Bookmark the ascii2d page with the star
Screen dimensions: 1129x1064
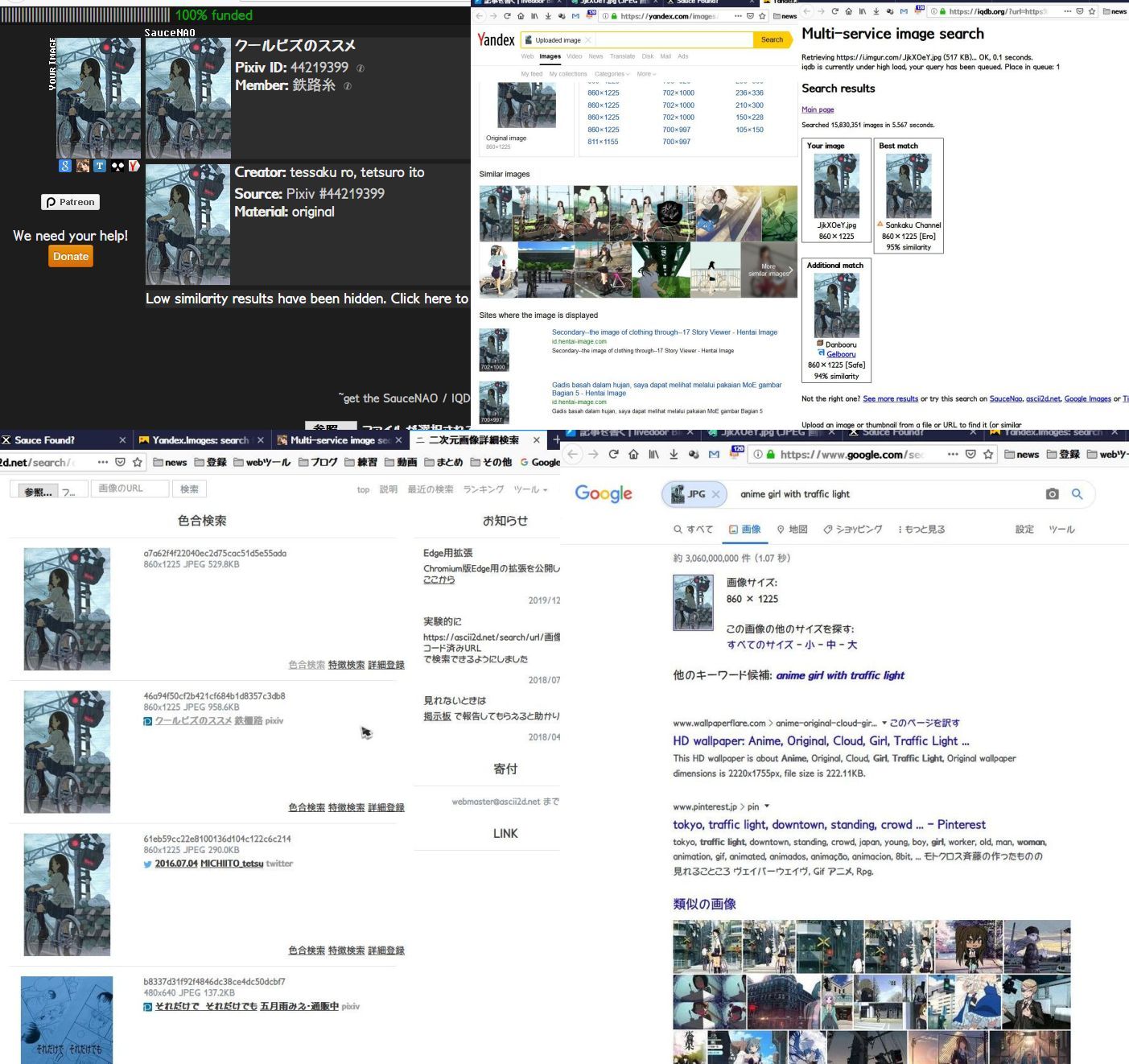click(138, 462)
